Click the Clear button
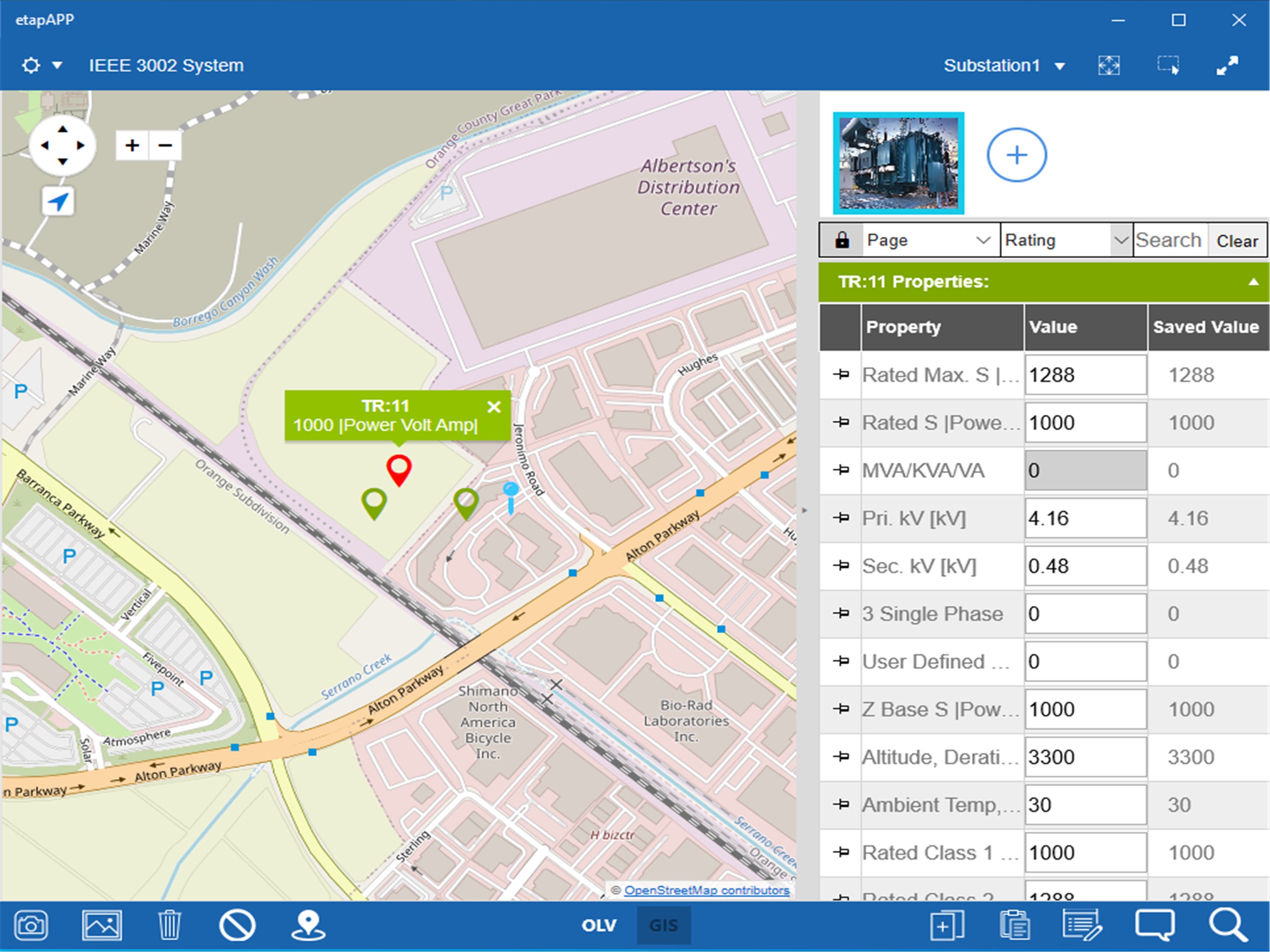The width and height of the screenshot is (1270, 952). point(1237,241)
